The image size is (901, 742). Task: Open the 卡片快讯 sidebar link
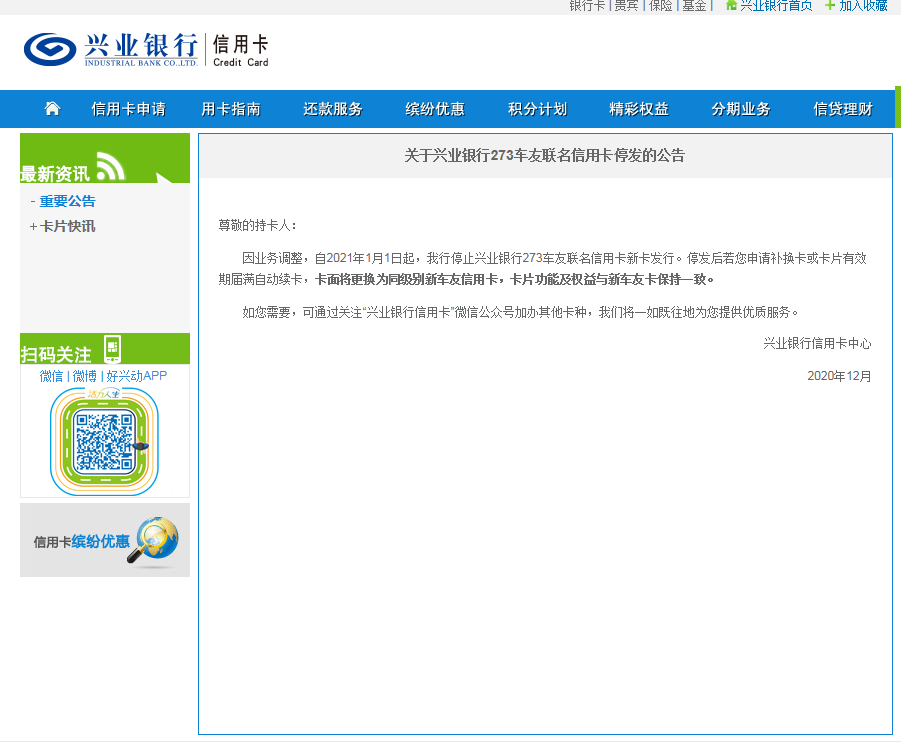pos(68,226)
